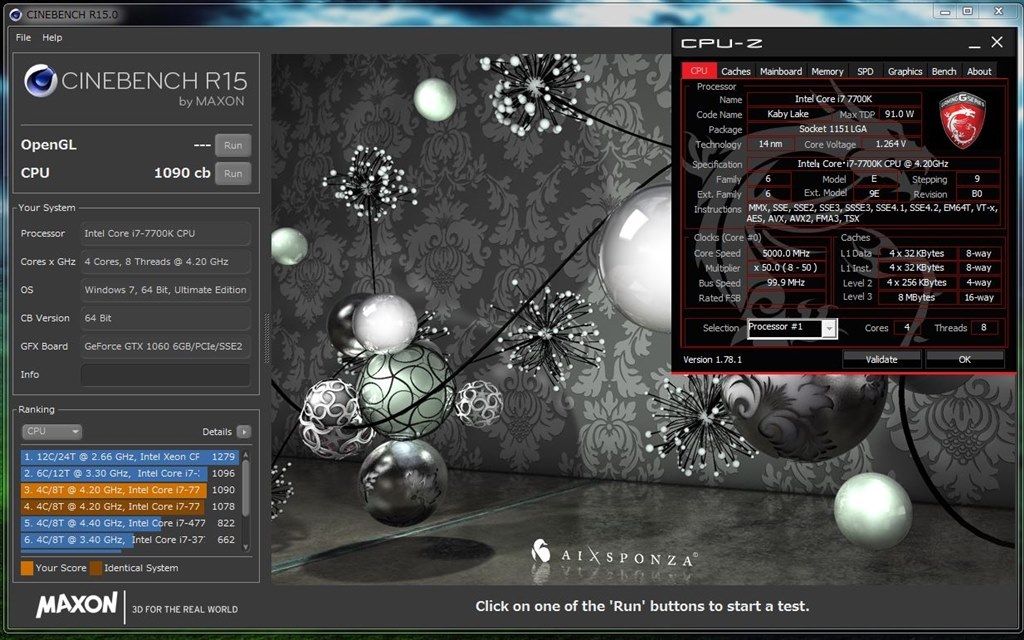
Task: Select ranking entry 3 scoring 1090
Action: click(129, 490)
